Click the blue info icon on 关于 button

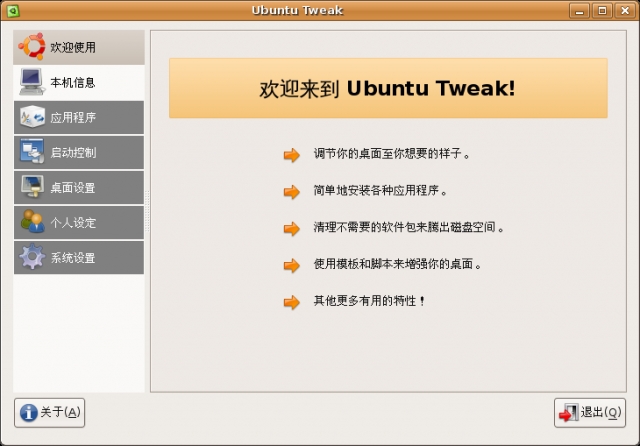[x=29, y=413]
